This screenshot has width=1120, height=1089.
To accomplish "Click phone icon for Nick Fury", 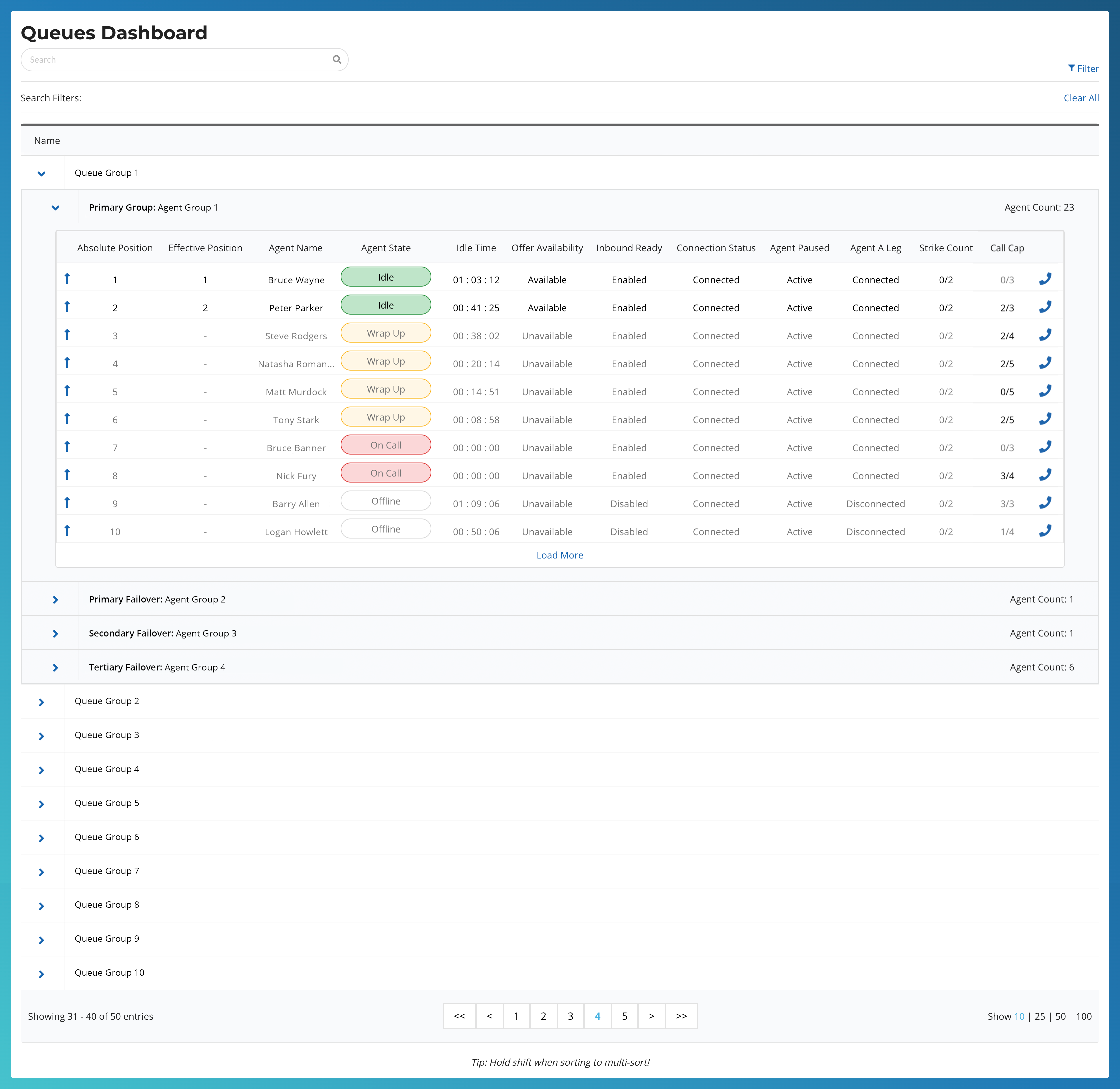I will point(1045,475).
